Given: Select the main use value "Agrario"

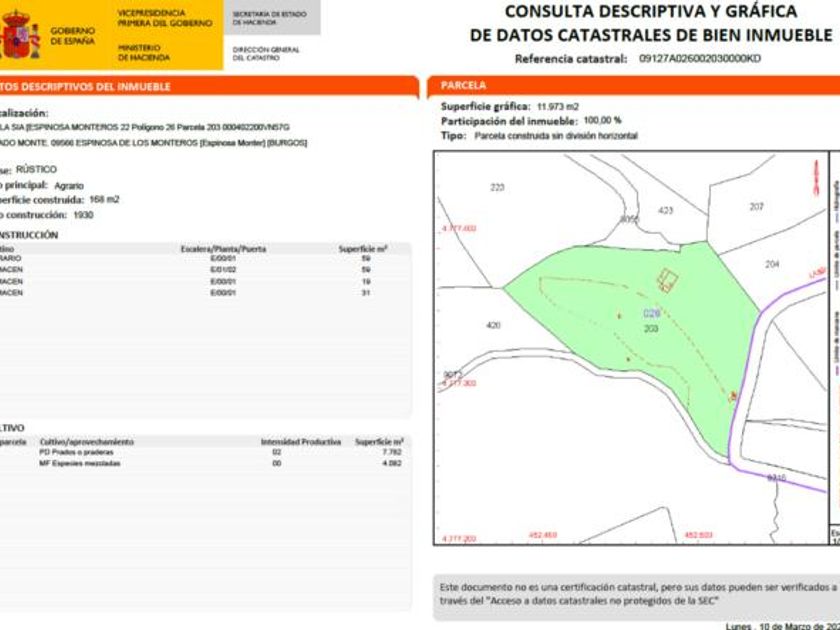Looking at the screenshot, I should 69,185.
